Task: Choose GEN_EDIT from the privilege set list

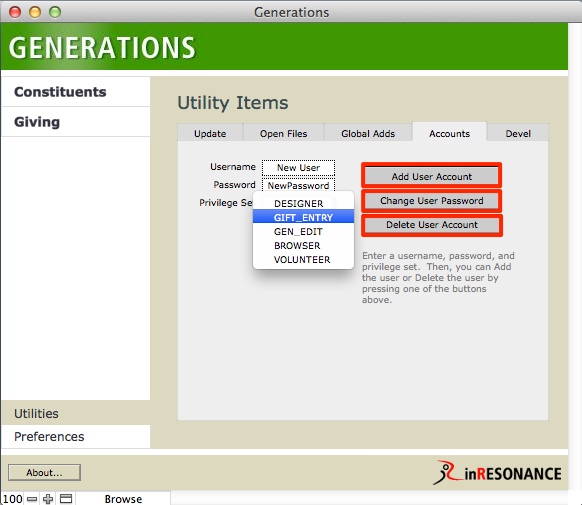Action: [303, 231]
